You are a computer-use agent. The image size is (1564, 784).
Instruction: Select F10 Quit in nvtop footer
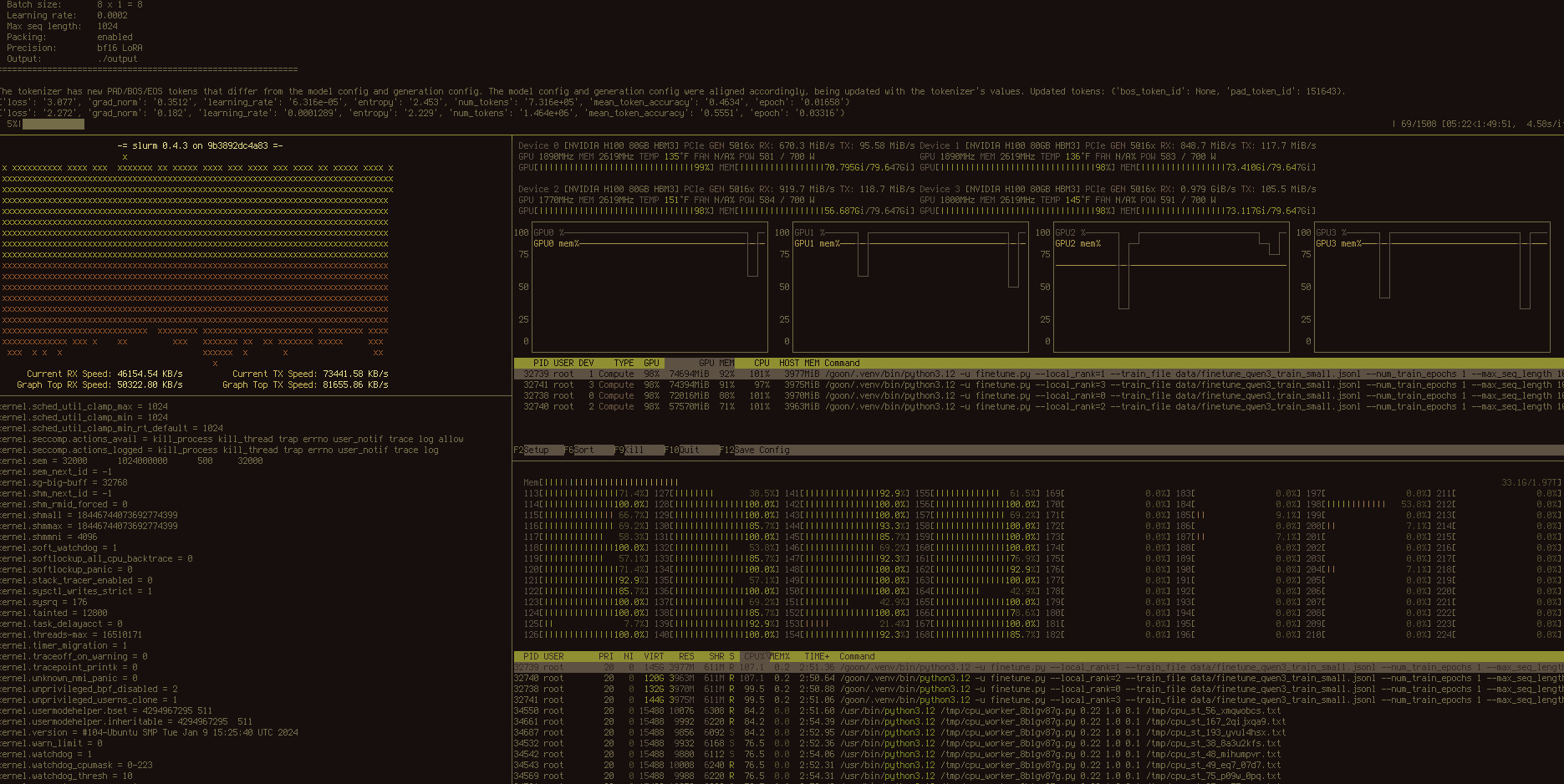[682, 450]
